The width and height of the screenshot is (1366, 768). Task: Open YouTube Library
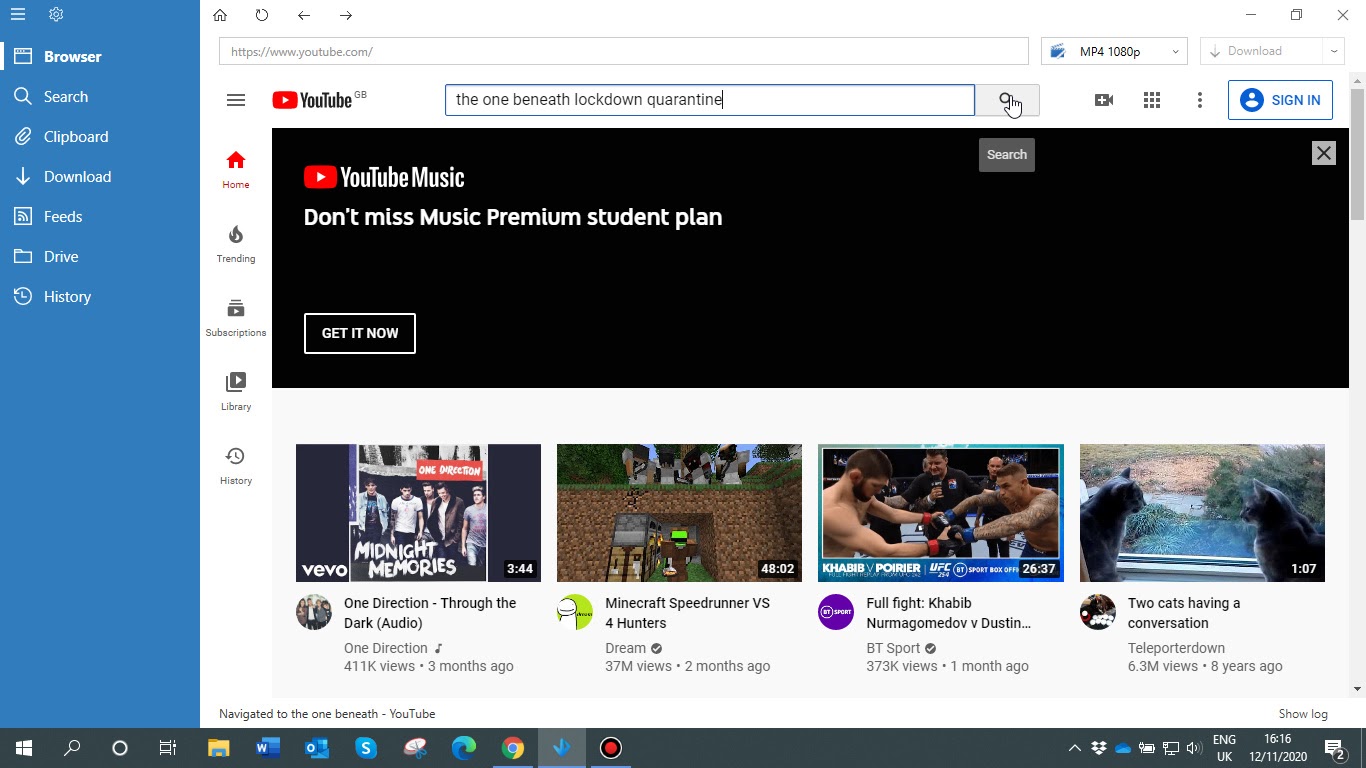coord(236,391)
